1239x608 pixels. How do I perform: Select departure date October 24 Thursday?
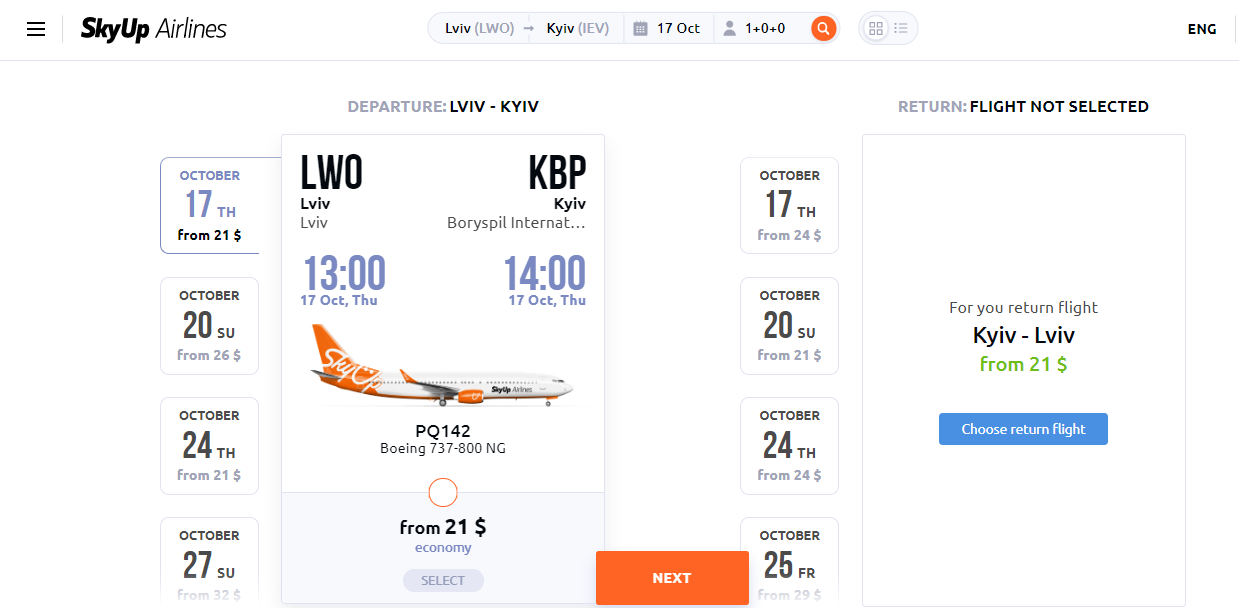point(209,446)
